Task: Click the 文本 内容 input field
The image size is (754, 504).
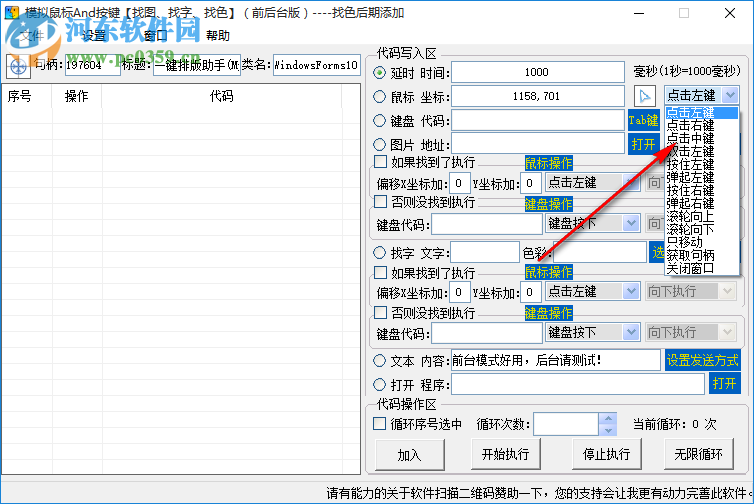Action: pyautogui.click(x=555, y=360)
